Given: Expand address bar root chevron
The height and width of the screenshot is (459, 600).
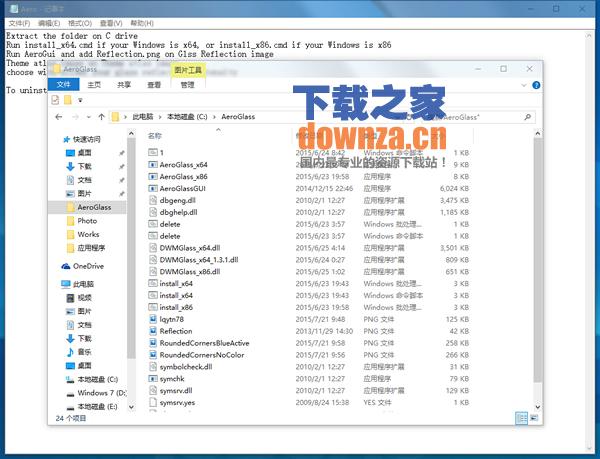Looking at the screenshot, I should pyautogui.click(x=125, y=117).
